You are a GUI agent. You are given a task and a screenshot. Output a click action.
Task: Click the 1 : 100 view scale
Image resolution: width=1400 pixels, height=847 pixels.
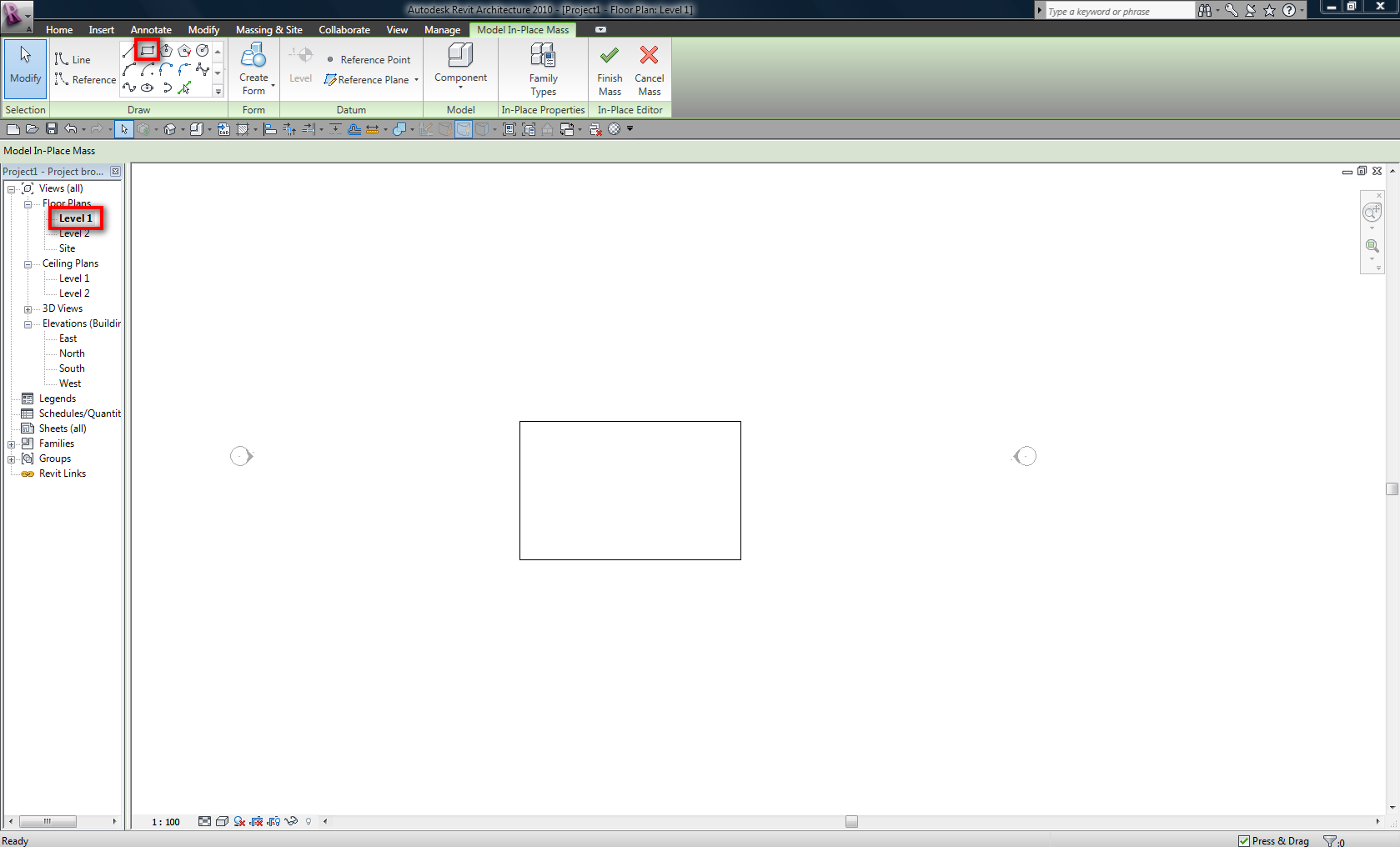pyautogui.click(x=166, y=822)
